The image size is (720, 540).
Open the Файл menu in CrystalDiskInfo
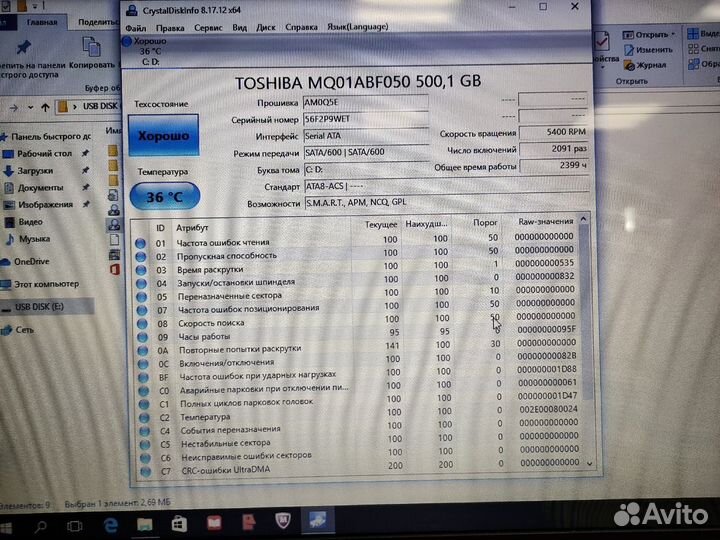click(x=135, y=28)
